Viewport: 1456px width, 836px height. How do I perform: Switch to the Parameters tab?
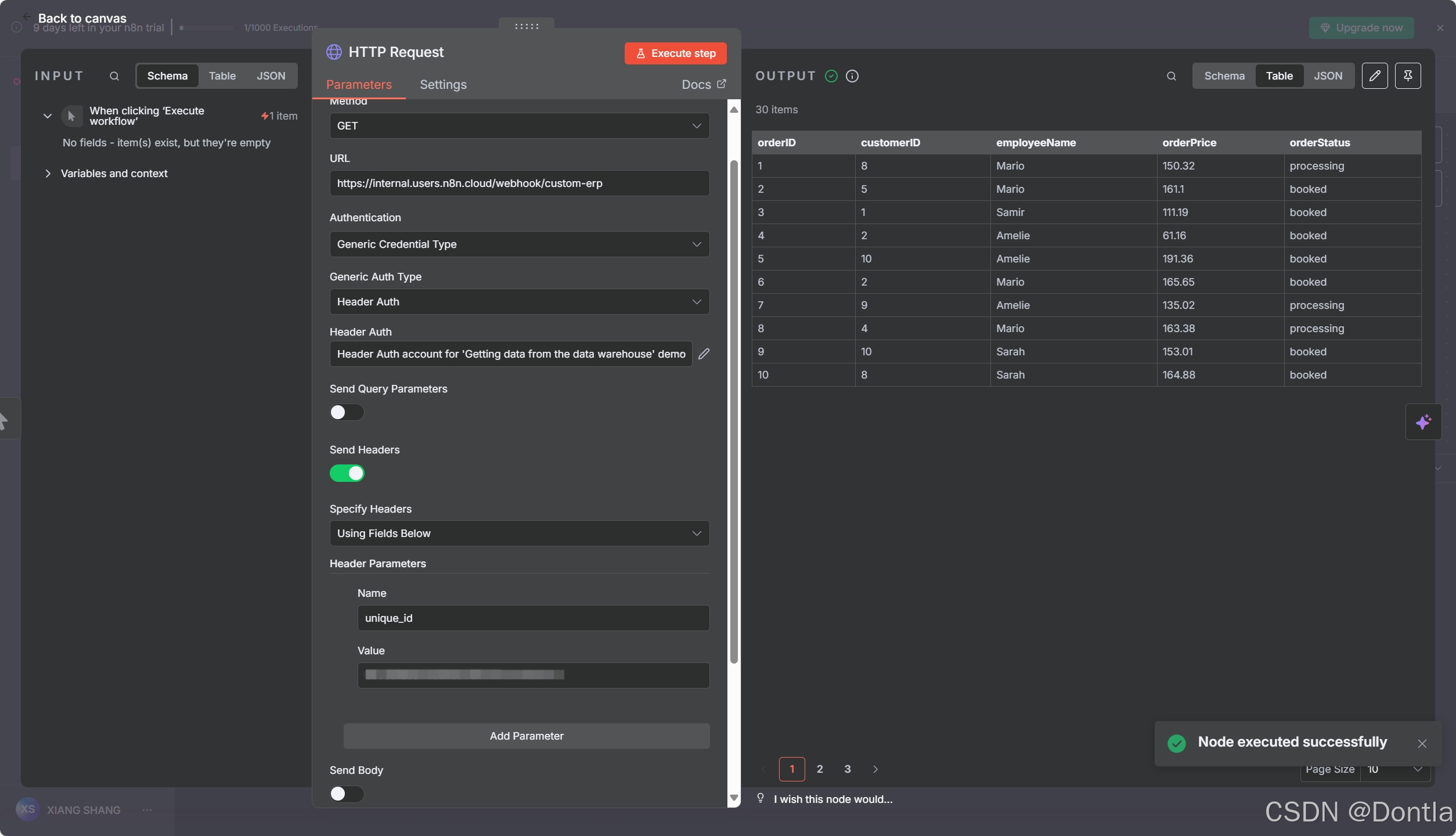359,85
